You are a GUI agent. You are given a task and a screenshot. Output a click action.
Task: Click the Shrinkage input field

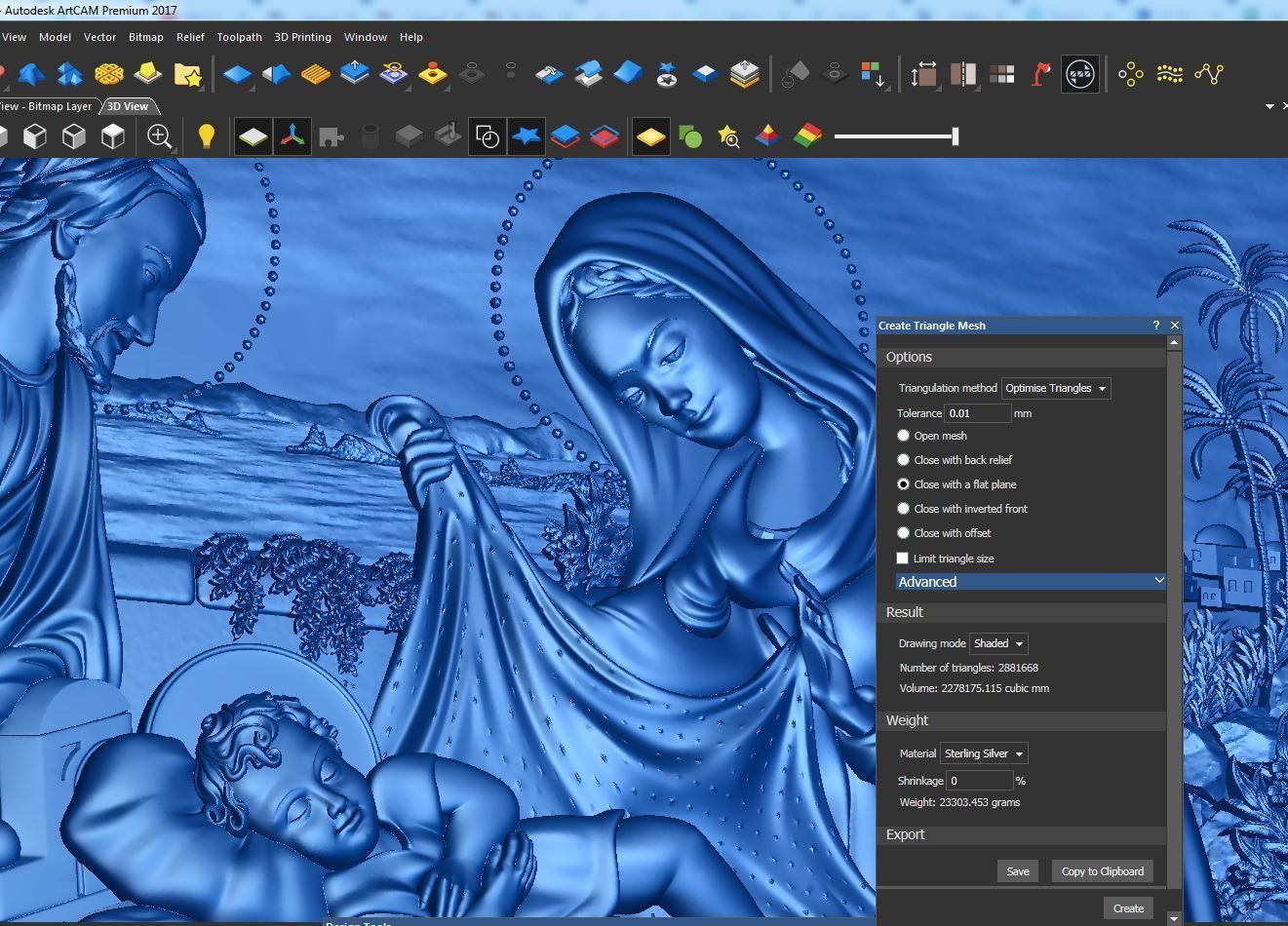980,781
